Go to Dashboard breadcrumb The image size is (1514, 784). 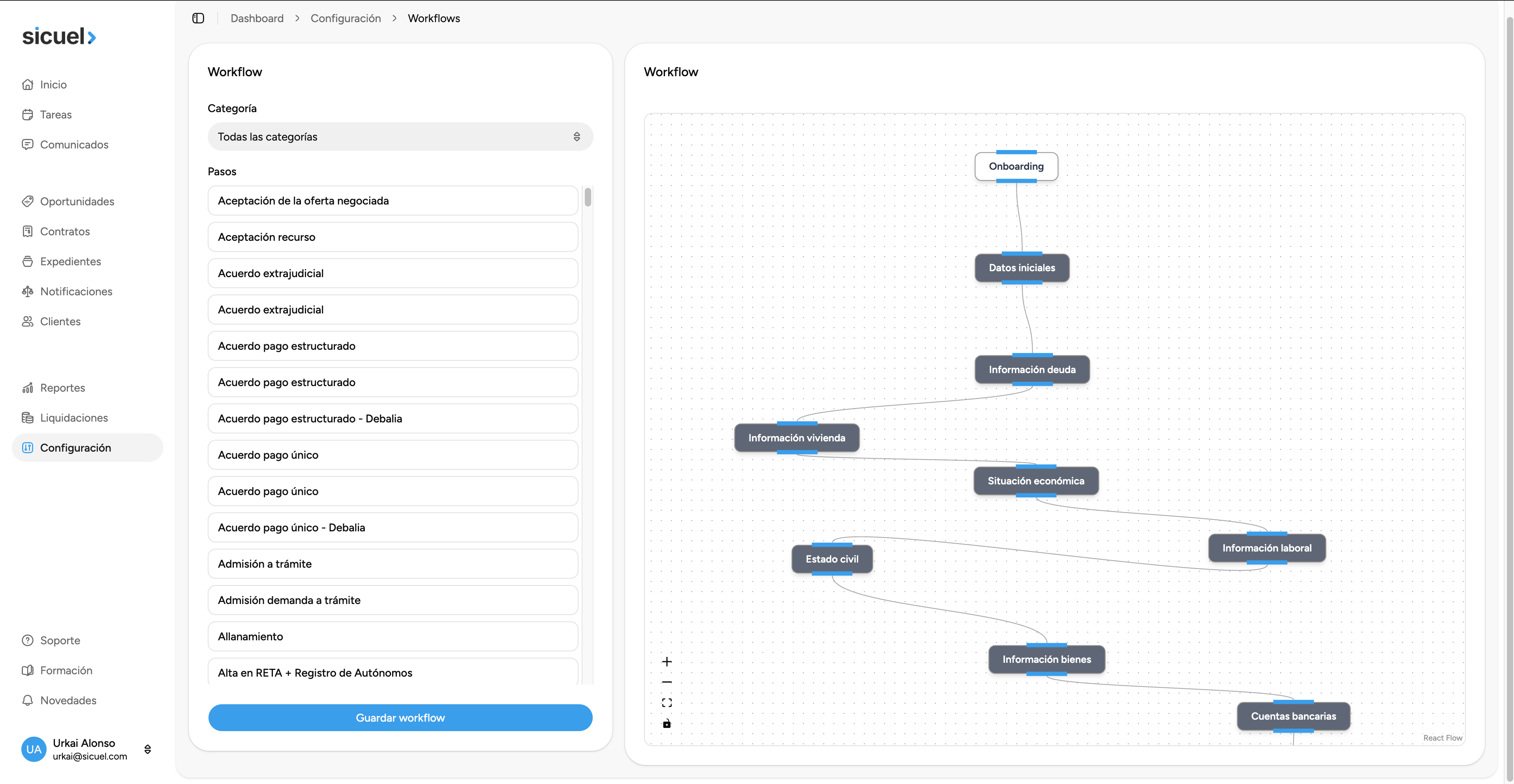coord(257,18)
